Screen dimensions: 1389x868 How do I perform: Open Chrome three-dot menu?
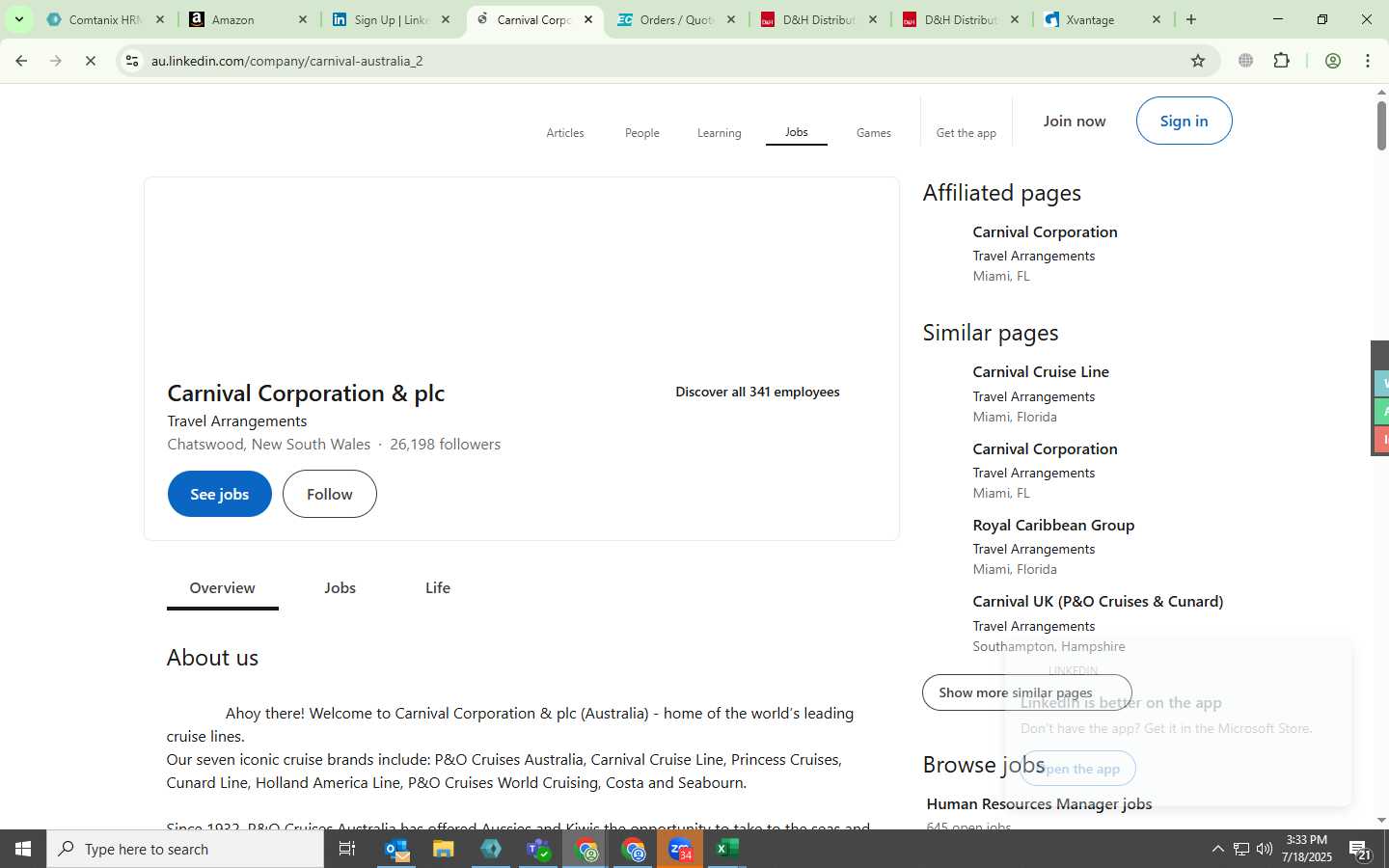pos(1368,61)
